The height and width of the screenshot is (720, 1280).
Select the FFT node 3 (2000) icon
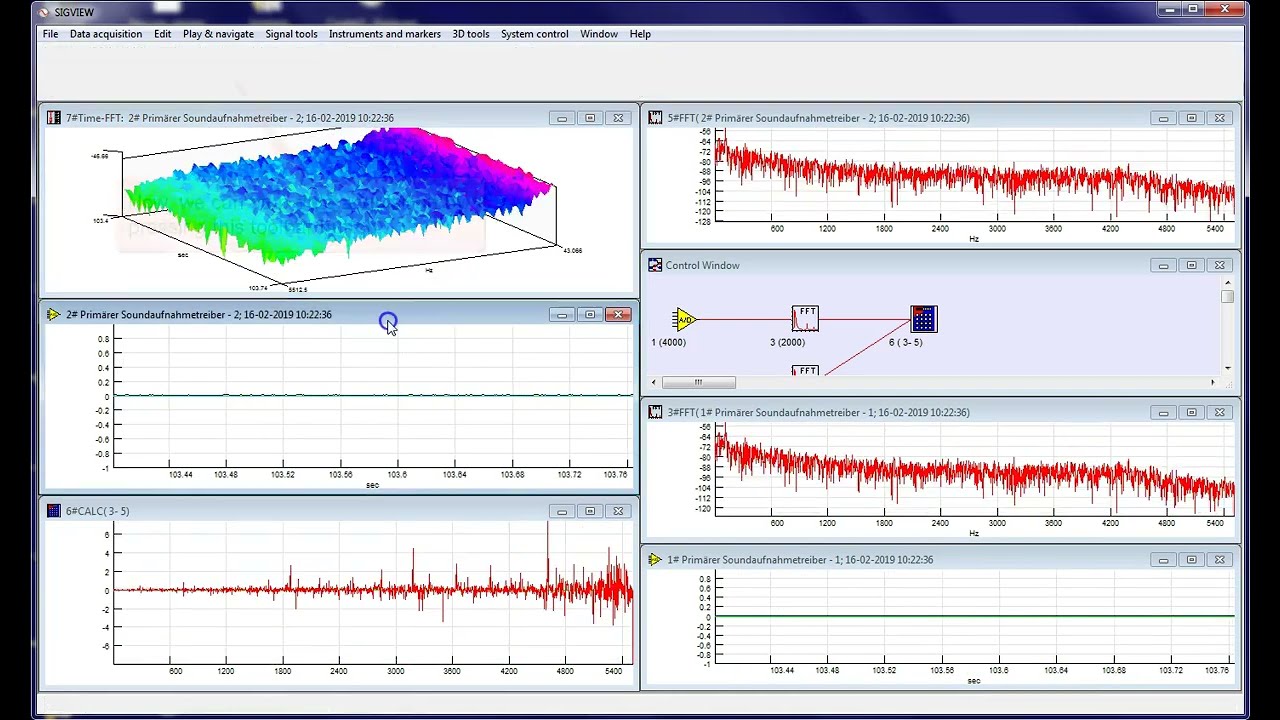(805, 319)
